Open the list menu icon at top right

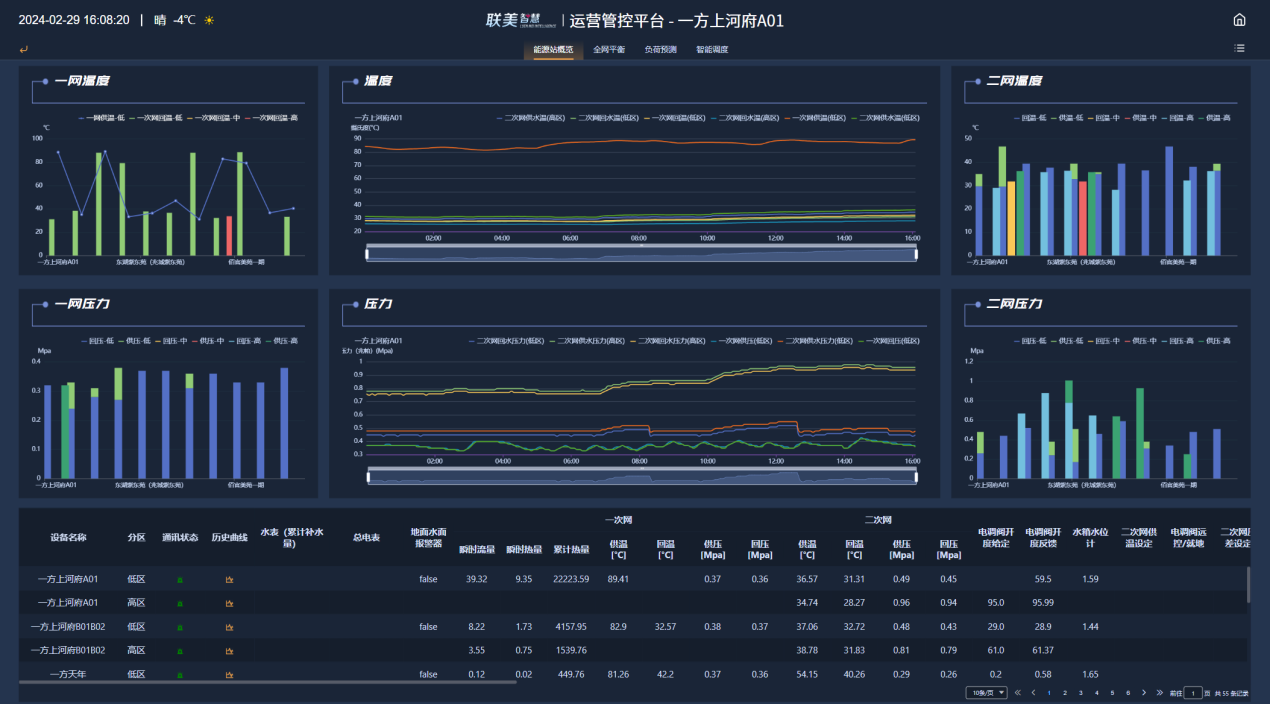pyautogui.click(x=1239, y=48)
